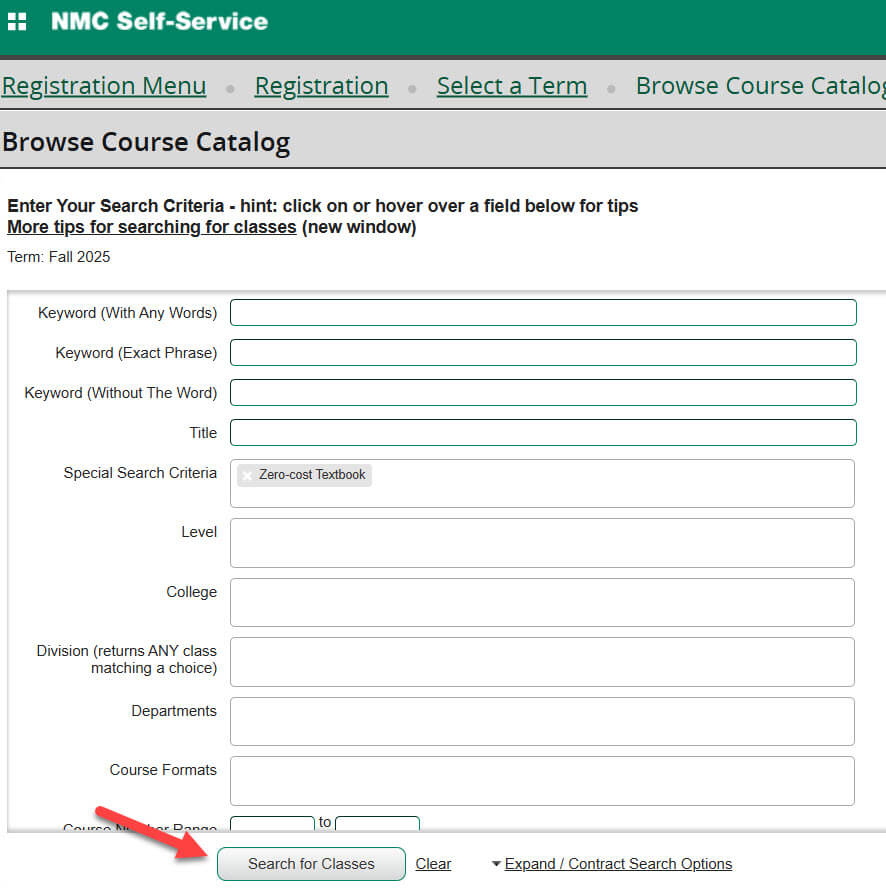Open the College selection box

542,602
